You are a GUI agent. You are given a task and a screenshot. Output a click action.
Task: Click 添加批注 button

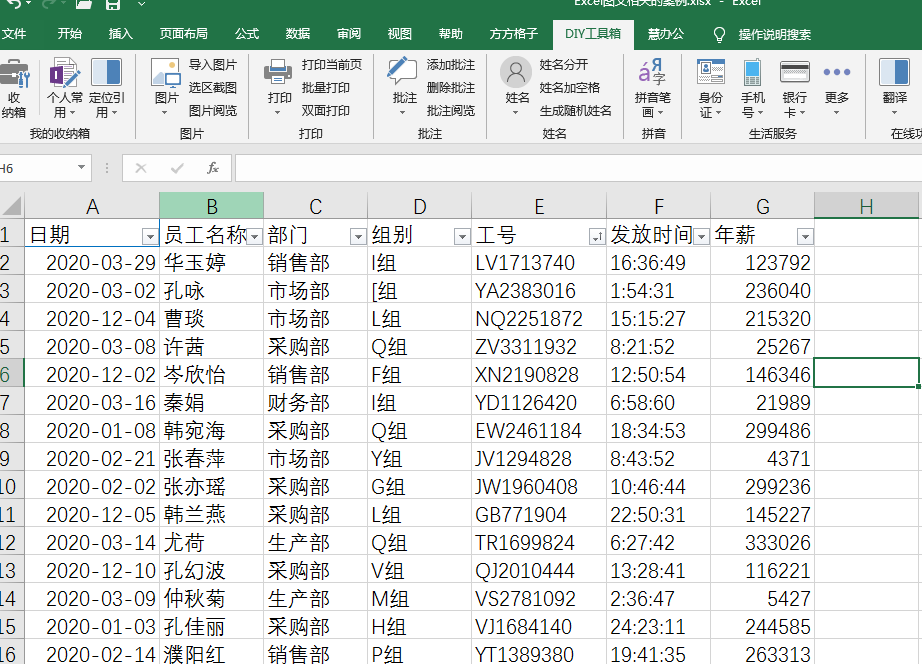click(x=450, y=65)
